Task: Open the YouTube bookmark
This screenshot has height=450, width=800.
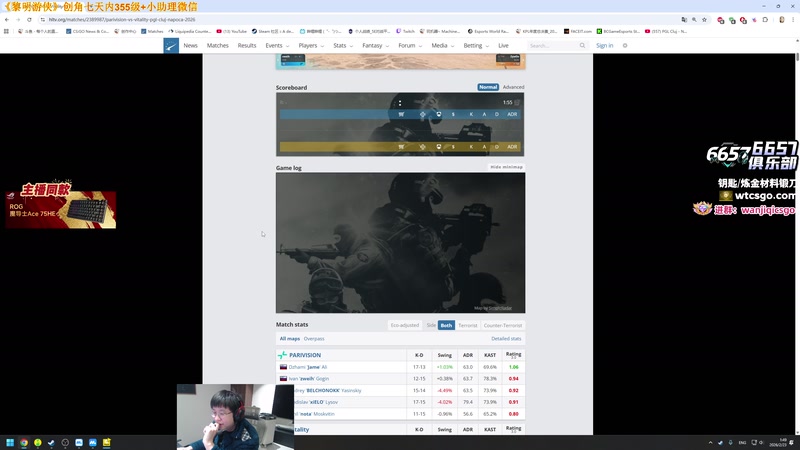Action: [232, 31]
